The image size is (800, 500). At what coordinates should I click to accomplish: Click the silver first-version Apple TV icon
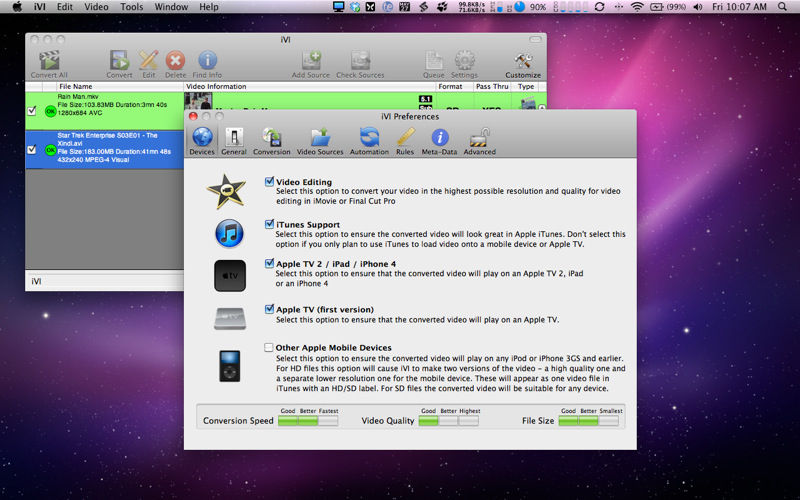[230, 318]
